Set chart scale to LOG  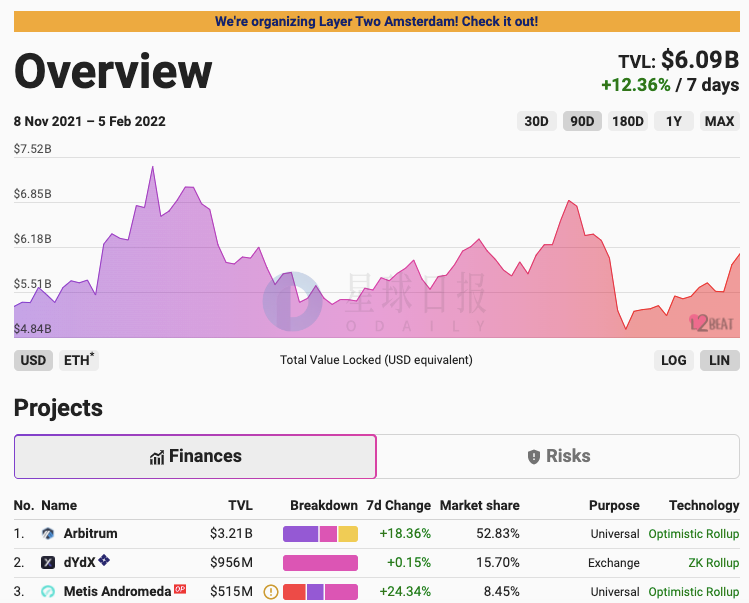(x=674, y=360)
